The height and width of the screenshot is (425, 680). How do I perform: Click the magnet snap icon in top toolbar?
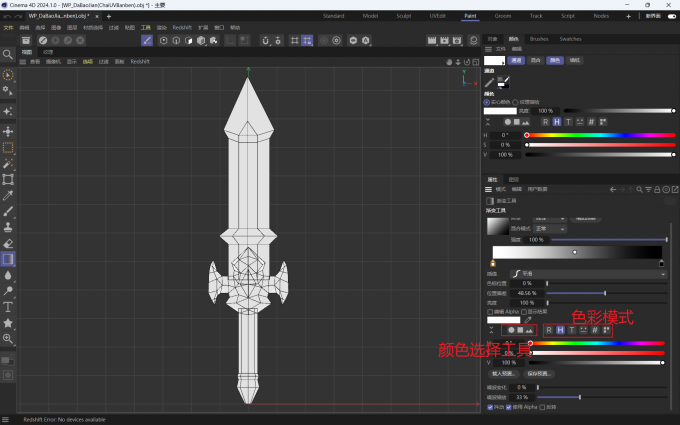click(265, 40)
